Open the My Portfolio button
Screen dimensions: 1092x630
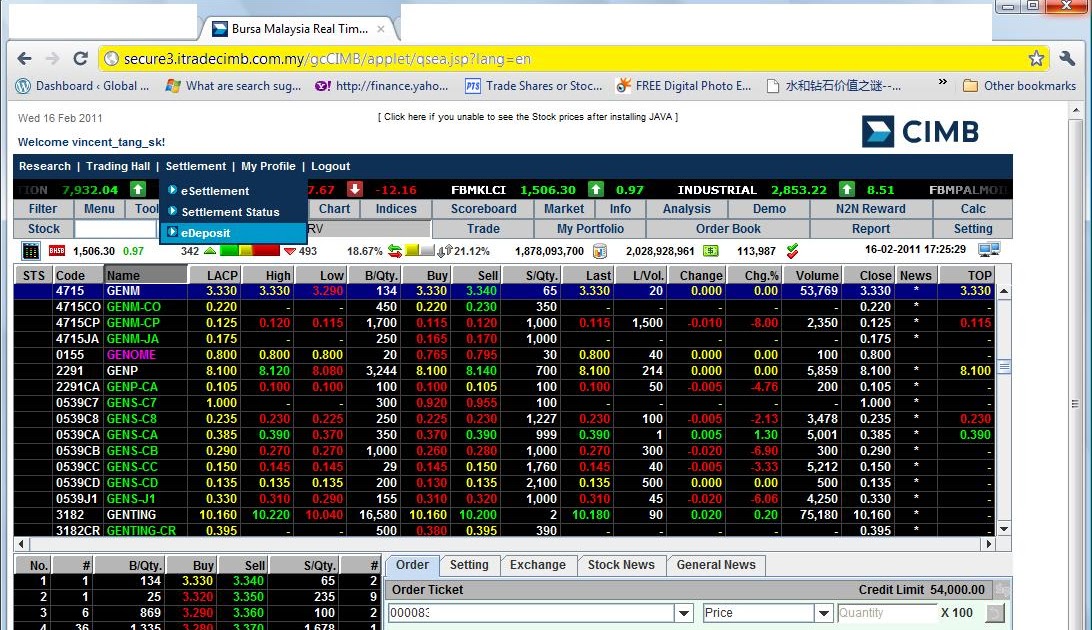[x=590, y=229]
